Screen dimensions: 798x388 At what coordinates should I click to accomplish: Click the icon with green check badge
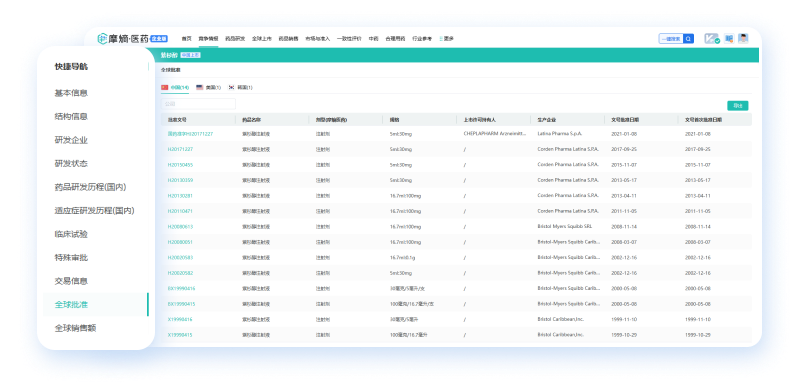711,39
